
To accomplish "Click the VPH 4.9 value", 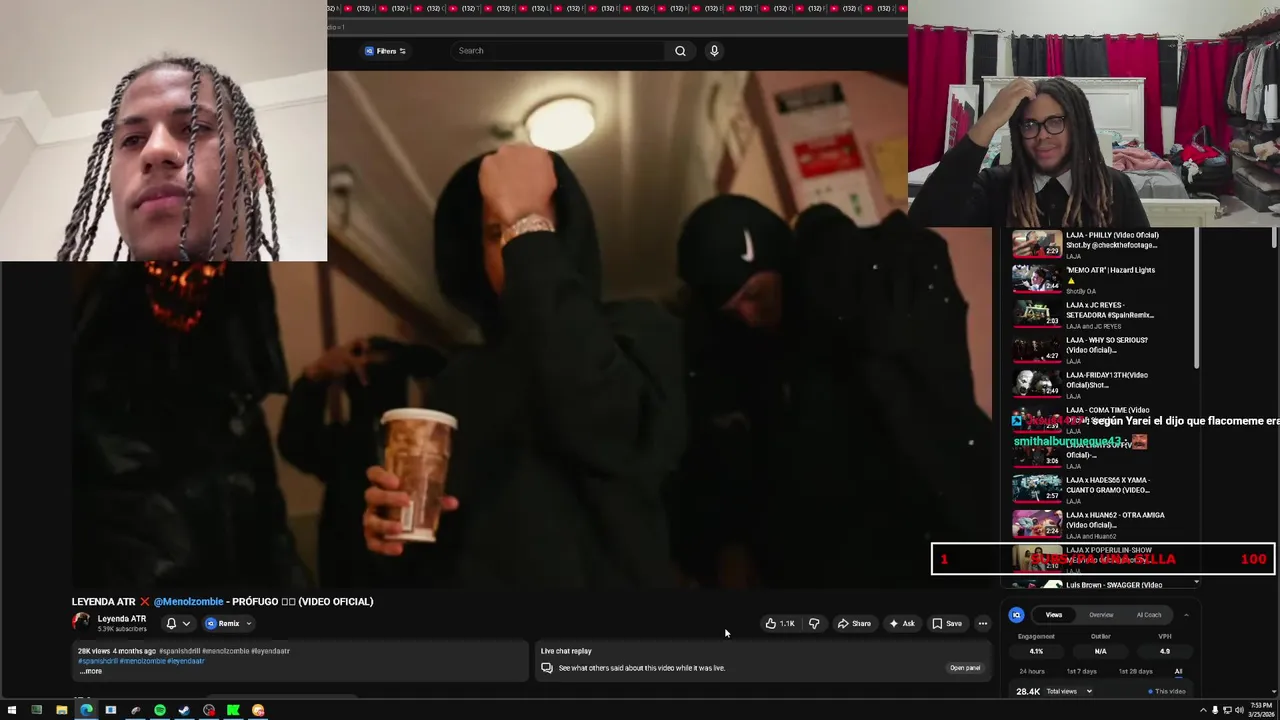I will coord(1165,652).
